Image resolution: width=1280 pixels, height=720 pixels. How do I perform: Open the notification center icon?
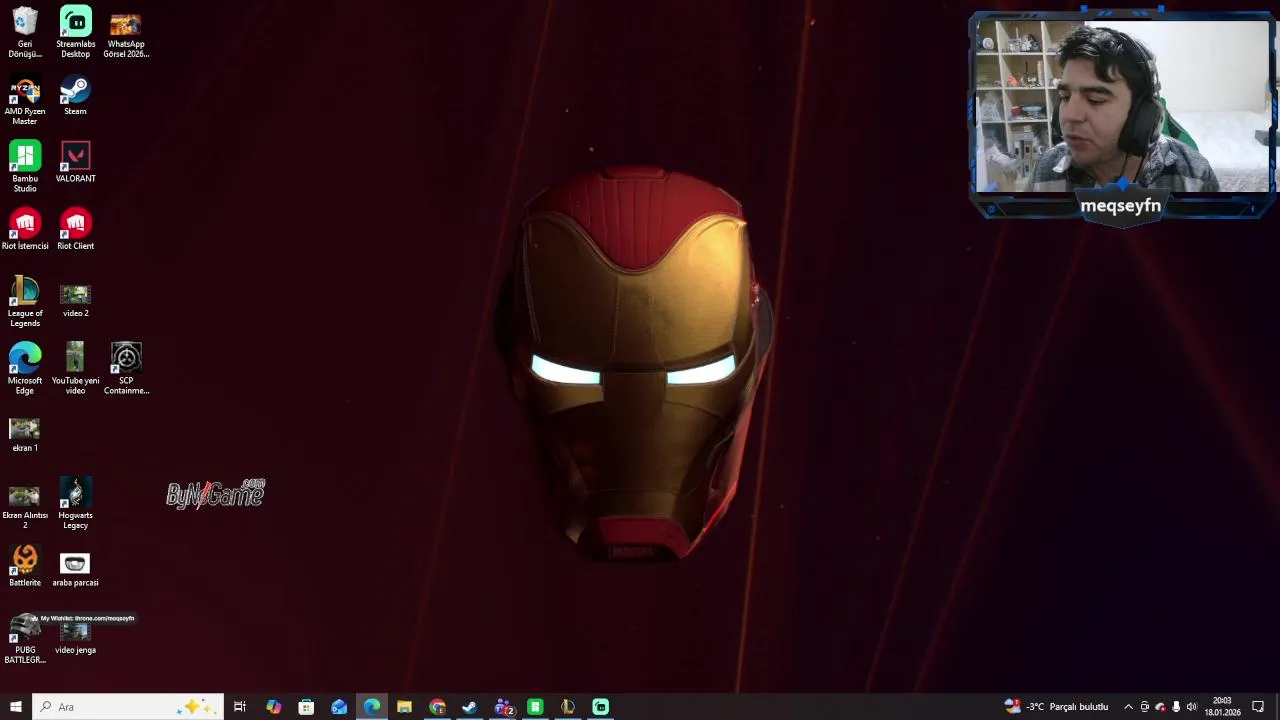click(1258, 707)
